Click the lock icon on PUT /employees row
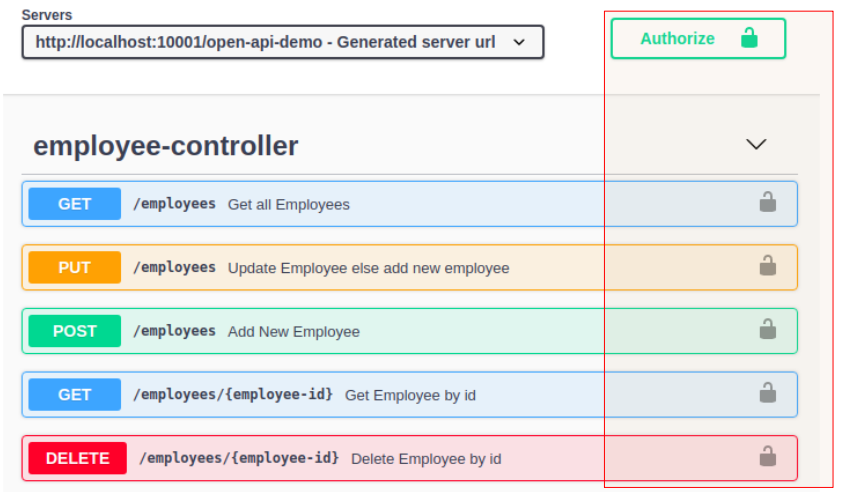843x492 pixels. tap(767, 266)
